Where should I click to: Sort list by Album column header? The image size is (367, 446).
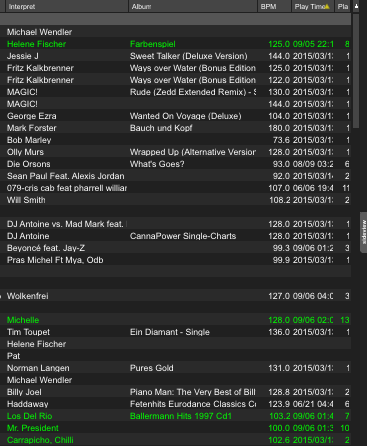[193, 6]
